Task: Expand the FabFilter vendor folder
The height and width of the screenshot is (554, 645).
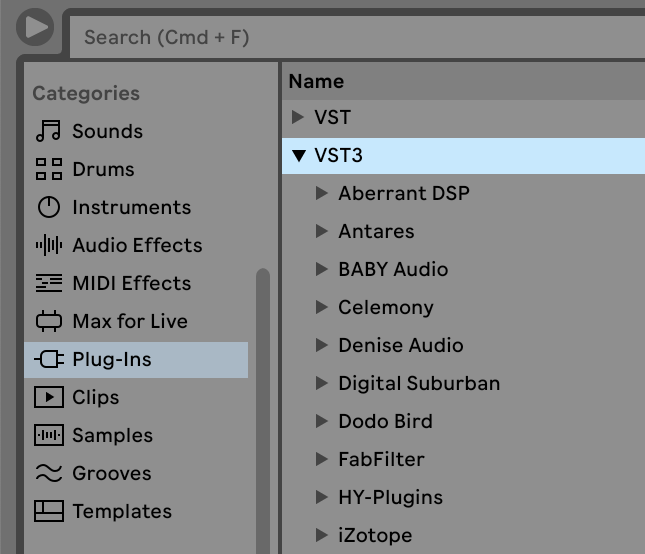Action: (322, 459)
